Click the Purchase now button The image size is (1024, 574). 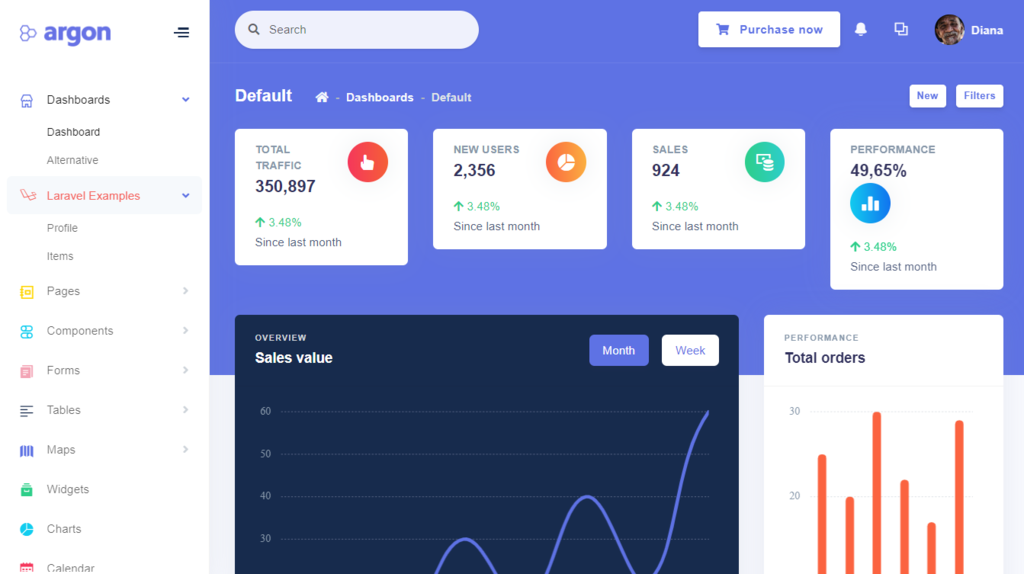[x=769, y=29]
